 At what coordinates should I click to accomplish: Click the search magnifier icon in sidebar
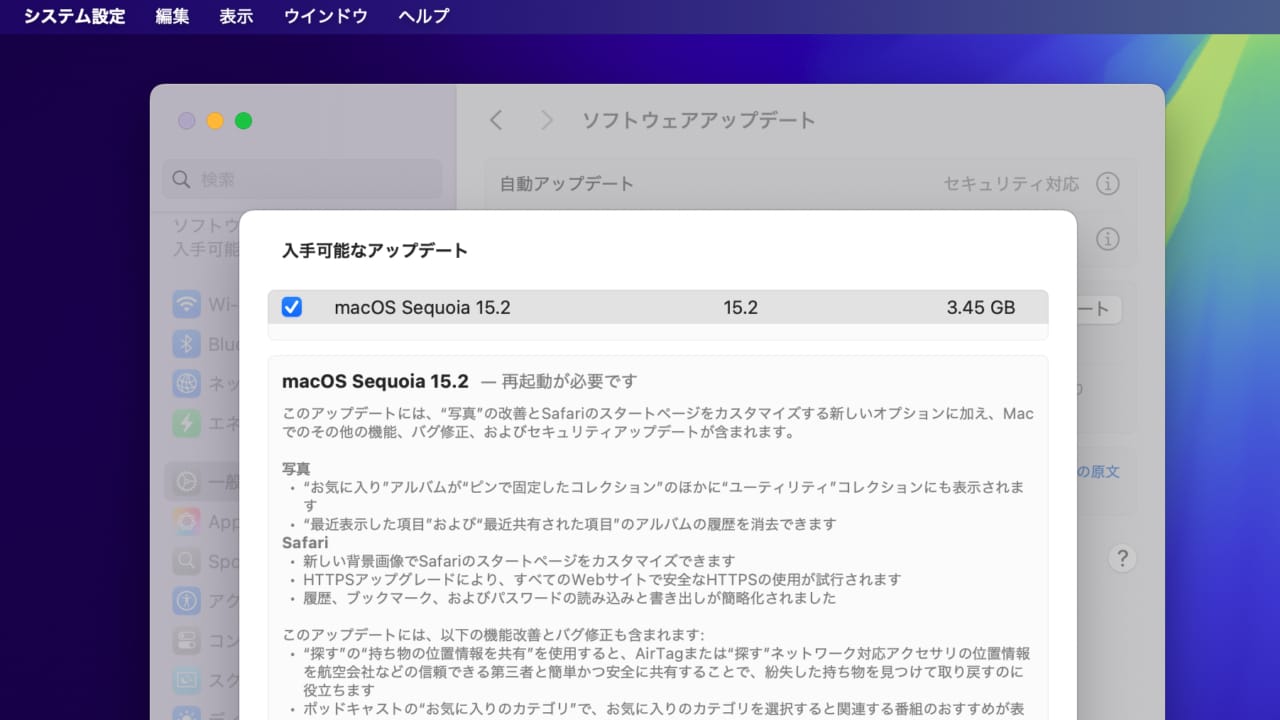pos(181,179)
